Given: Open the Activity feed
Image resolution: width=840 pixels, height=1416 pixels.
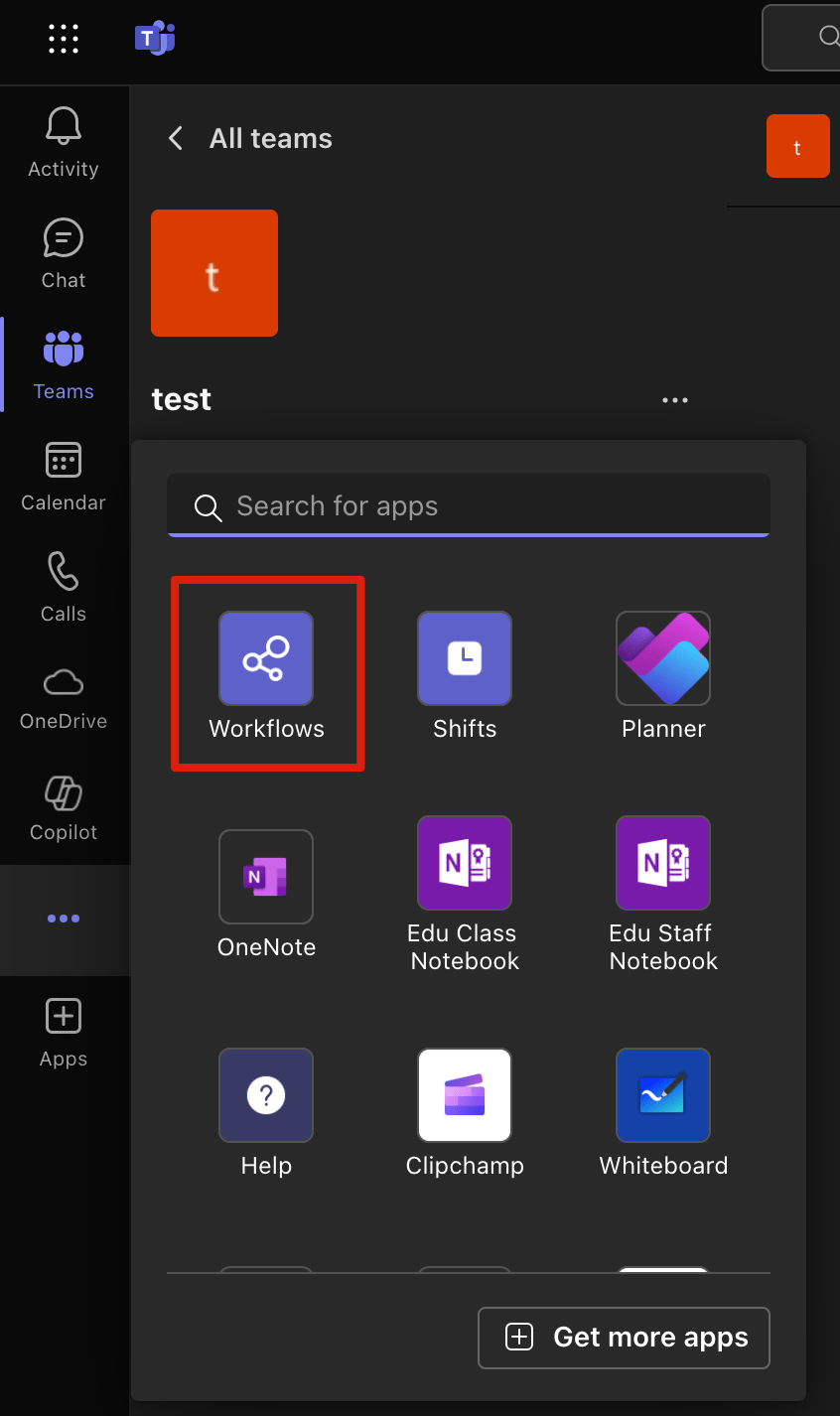Looking at the screenshot, I should (x=64, y=143).
